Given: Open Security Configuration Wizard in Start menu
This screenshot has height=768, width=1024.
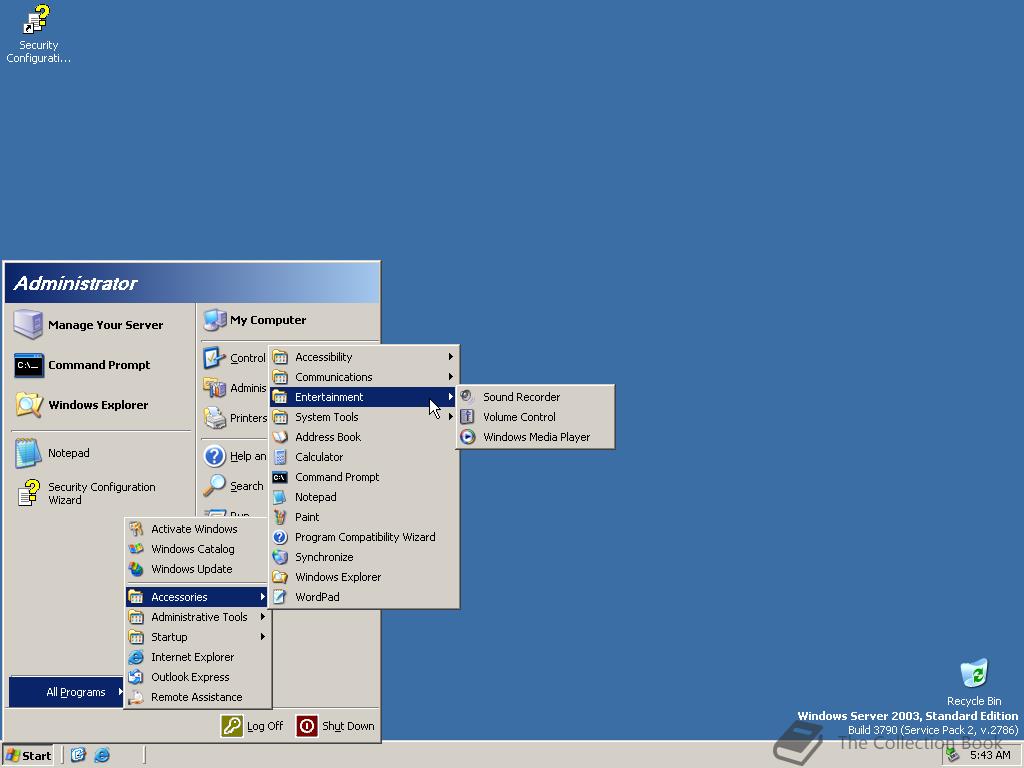Looking at the screenshot, I should (101, 493).
